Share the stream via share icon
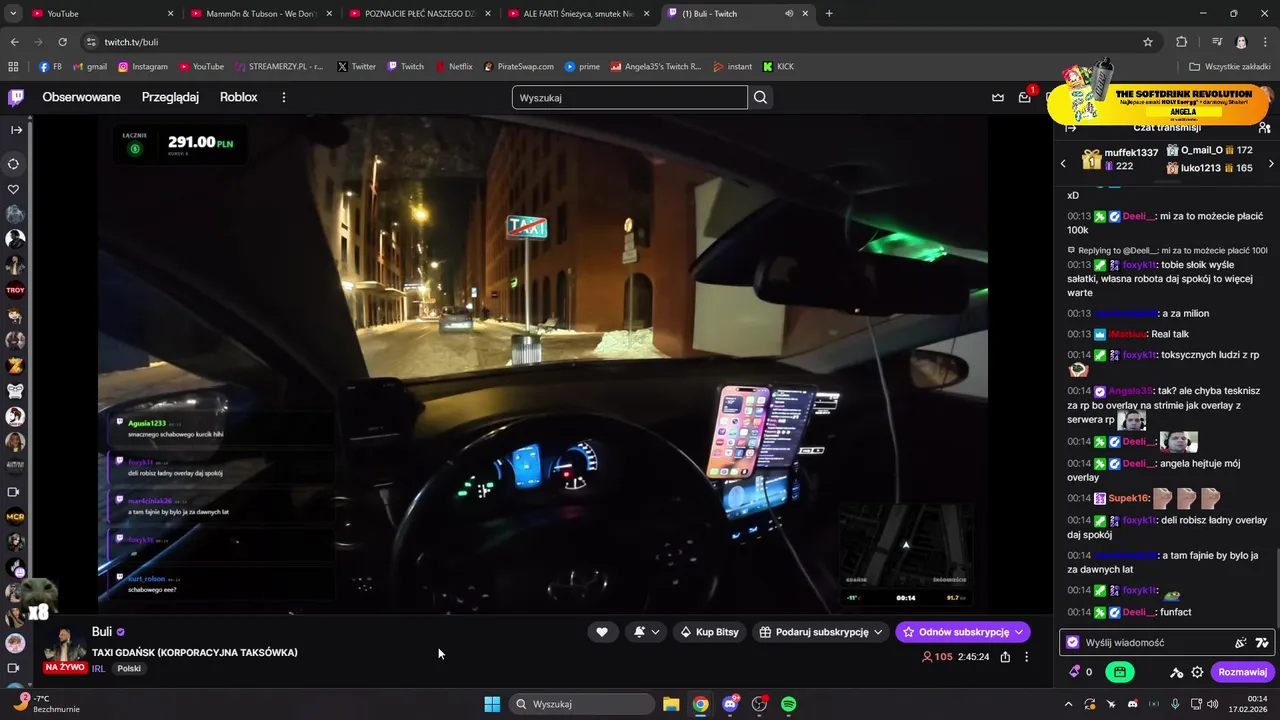This screenshot has width=1280, height=720. (x=1005, y=657)
